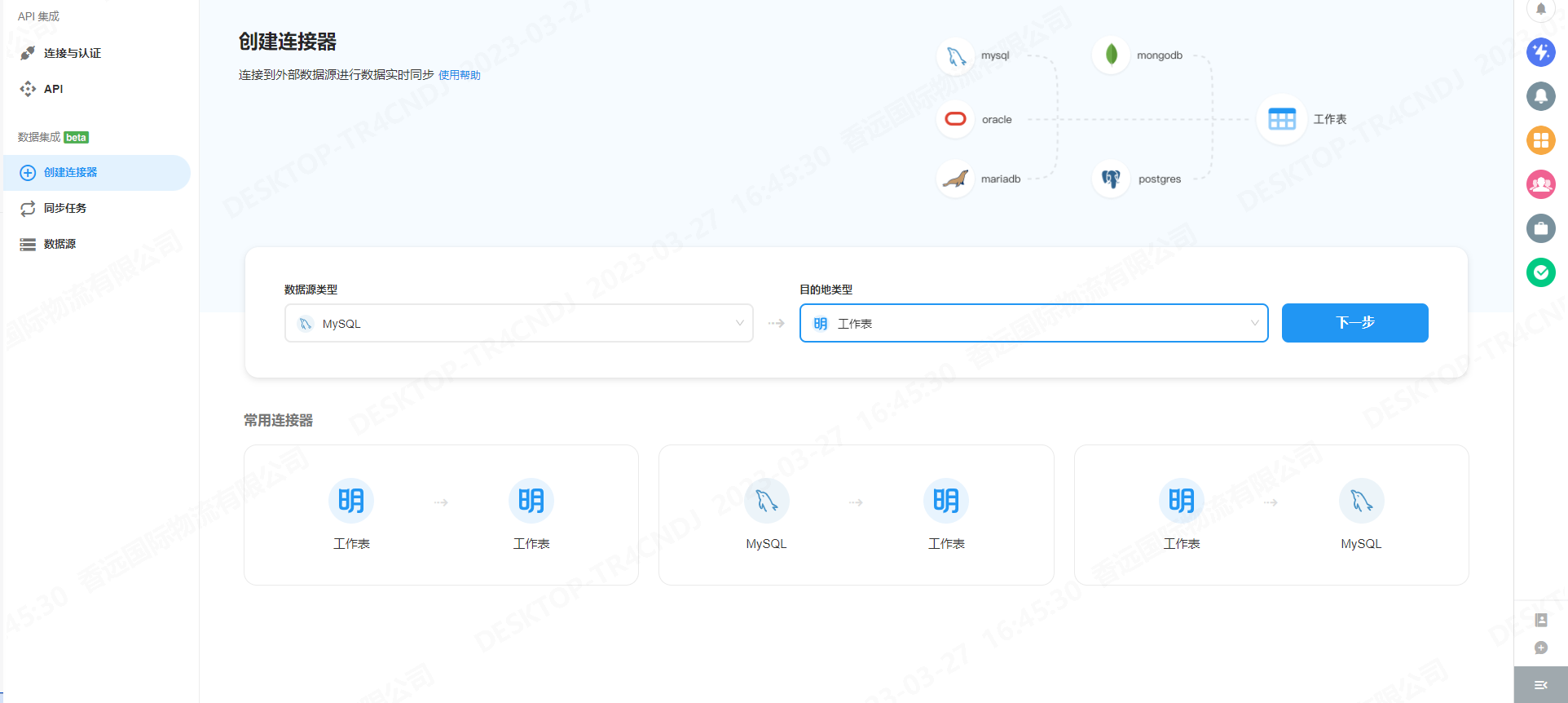This screenshot has width=1568, height=703.
Task: Click the pink people contacts icon
Action: click(x=1540, y=184)
